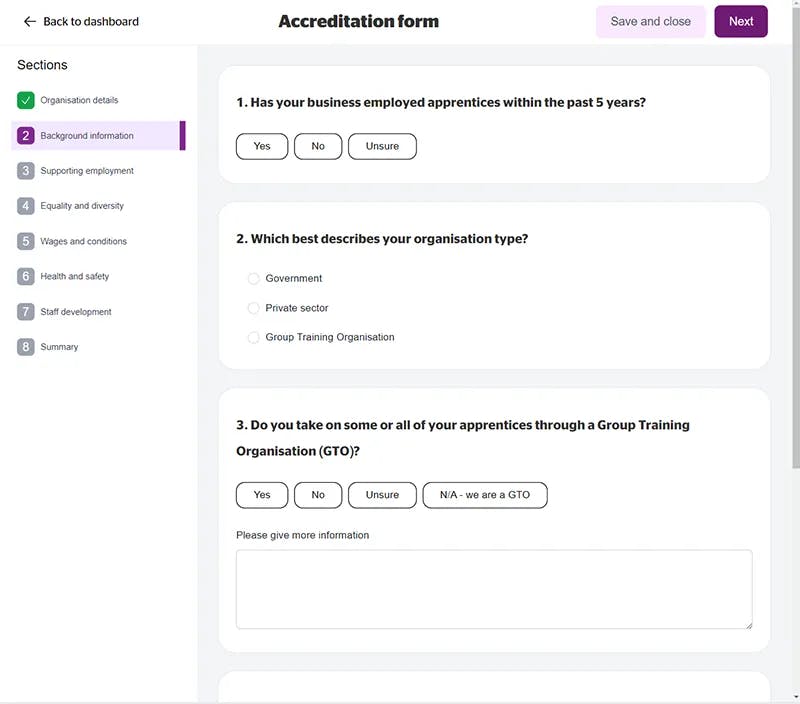Click the green Organisation details checkmark icon
800x704 pixels.
point(26,100)
